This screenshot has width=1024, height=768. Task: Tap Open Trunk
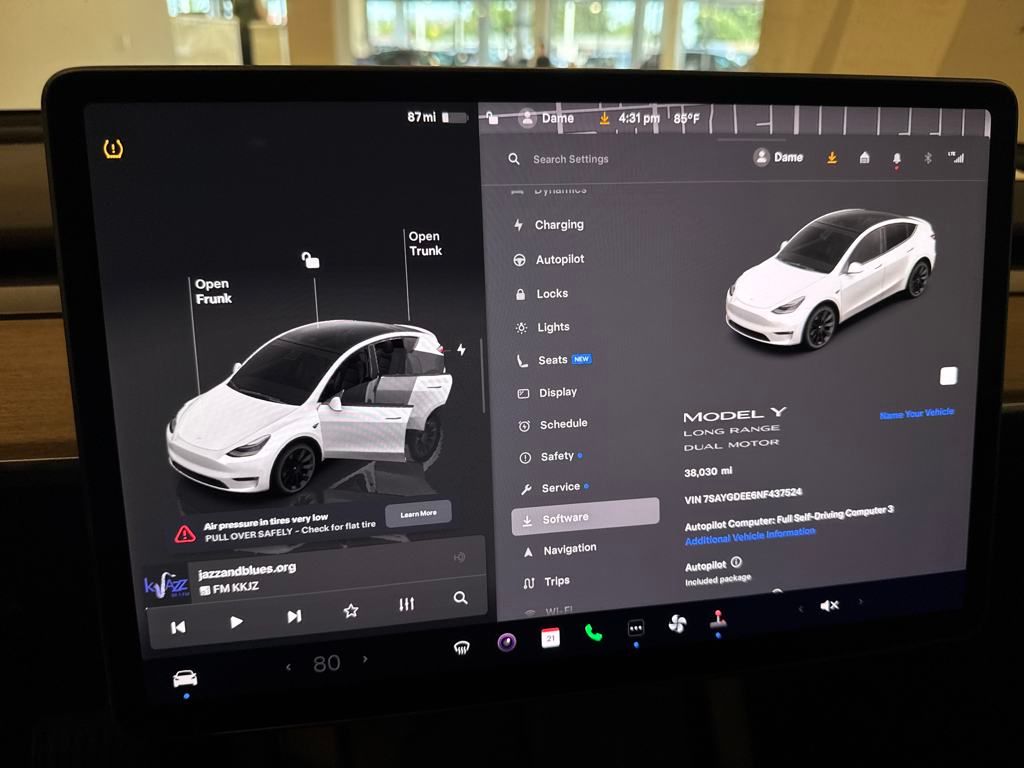coord(425,244)
